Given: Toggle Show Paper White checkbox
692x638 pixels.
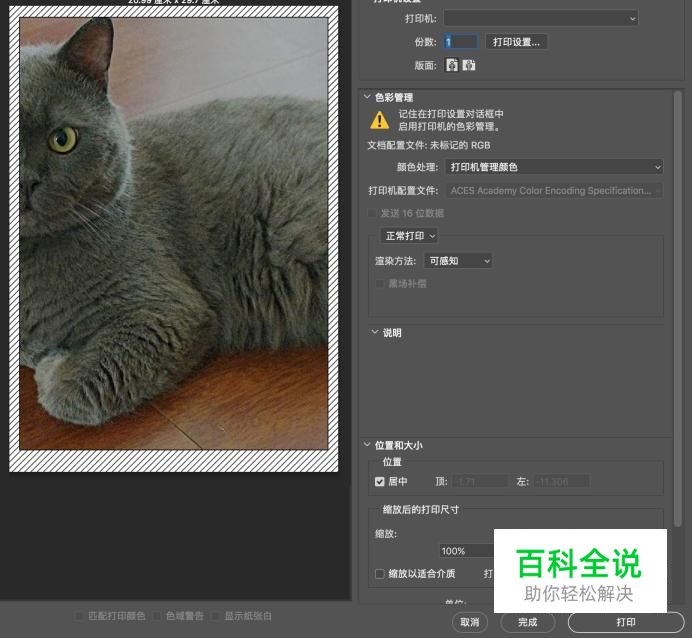Looking at the screenshot, I should click(215, 616).
